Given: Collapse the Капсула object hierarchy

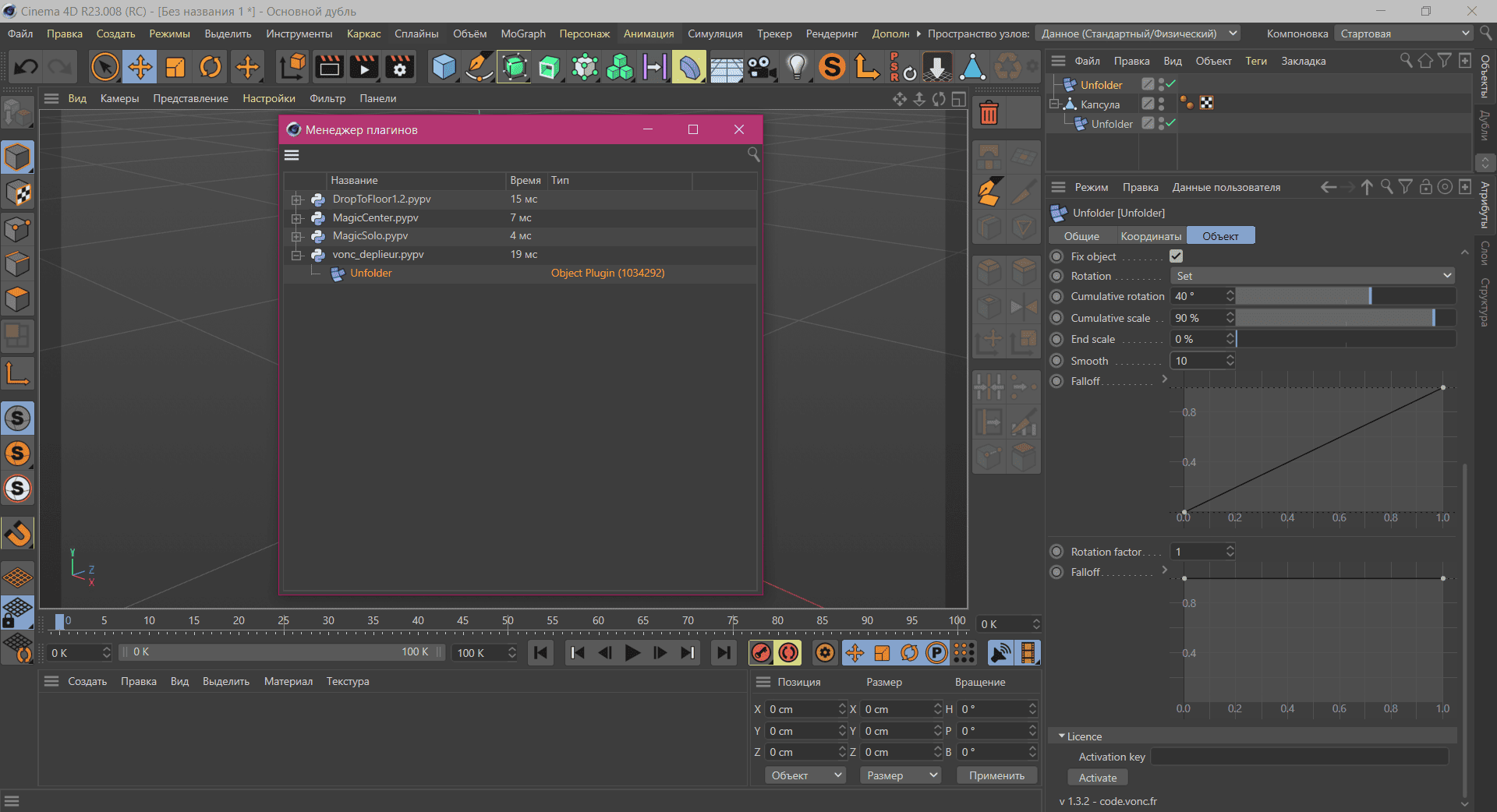Looking at the screenshot, I should click(x=1054, y=104).
